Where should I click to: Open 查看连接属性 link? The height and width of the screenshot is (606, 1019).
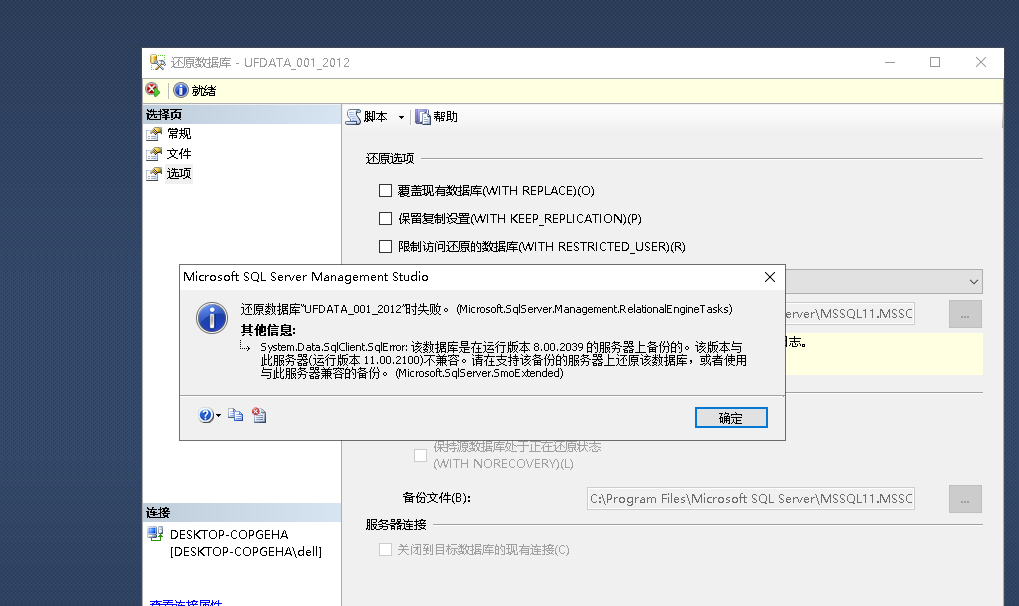186,602
